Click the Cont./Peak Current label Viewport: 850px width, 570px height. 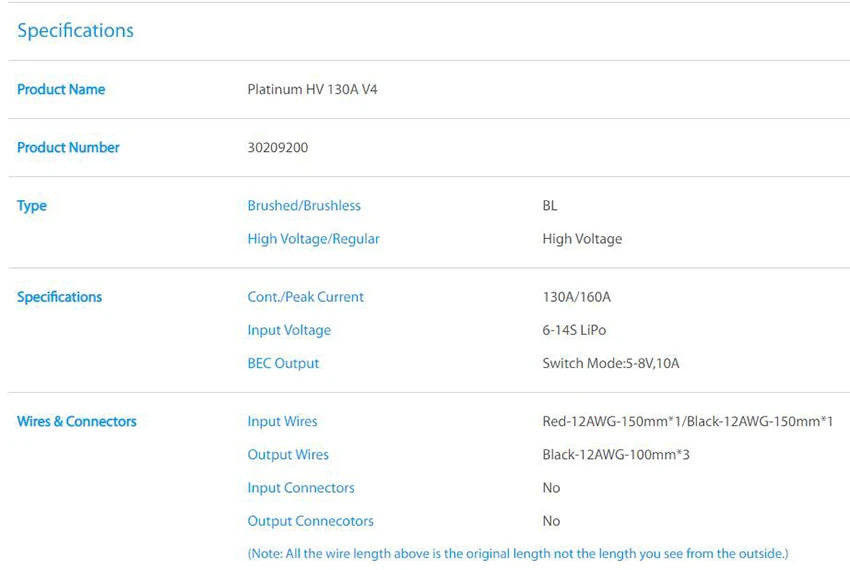[x=305, y=297]
